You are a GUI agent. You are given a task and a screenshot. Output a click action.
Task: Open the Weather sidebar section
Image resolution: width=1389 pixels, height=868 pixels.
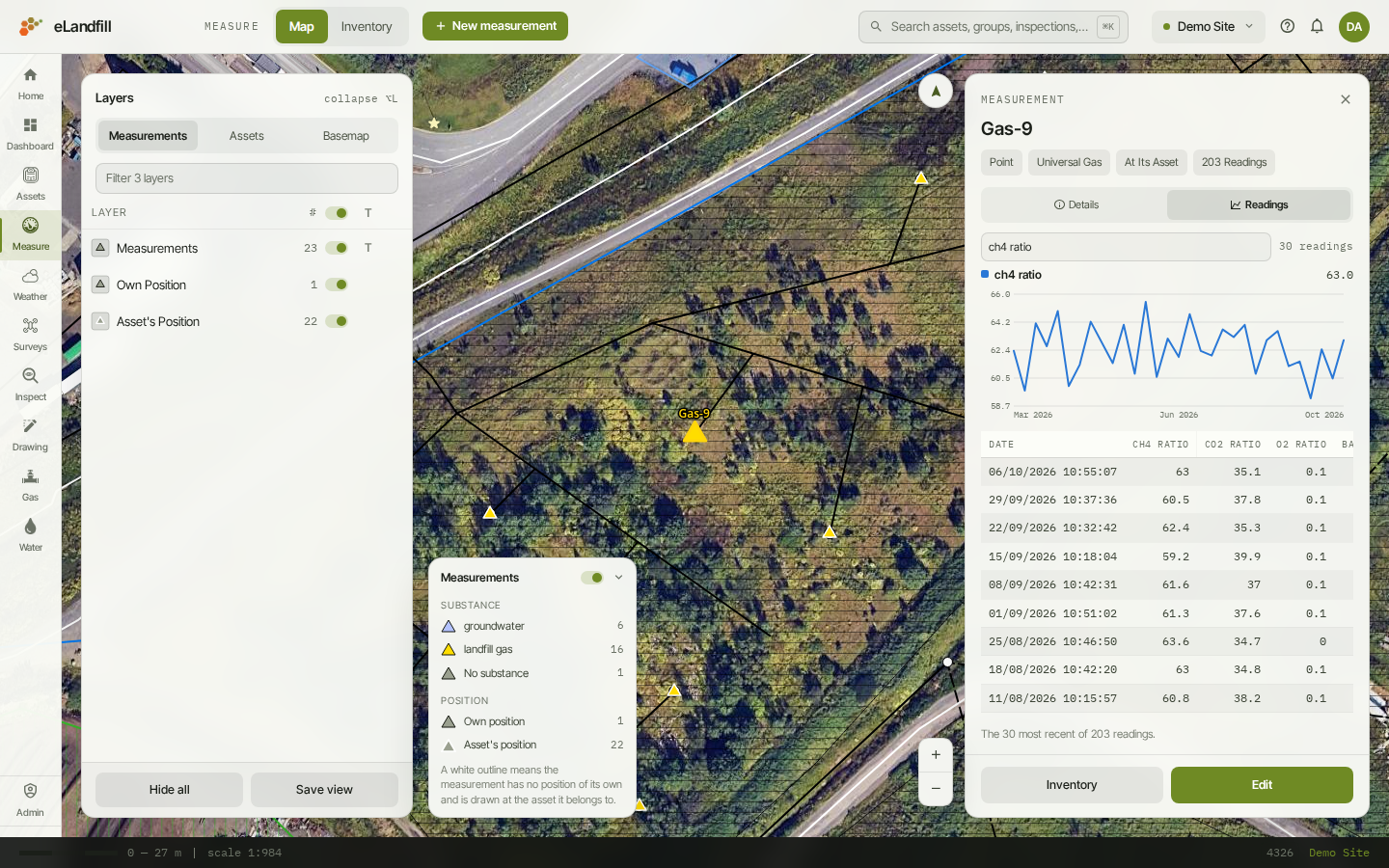click(x=31, y=285)
